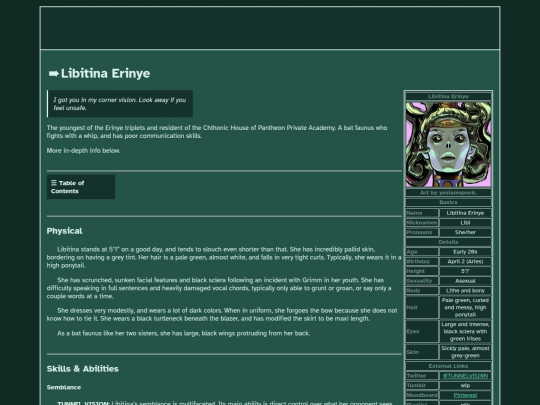
Task: Click the 'Libitina Erinye' page title heading
Action: coord(105,73)
